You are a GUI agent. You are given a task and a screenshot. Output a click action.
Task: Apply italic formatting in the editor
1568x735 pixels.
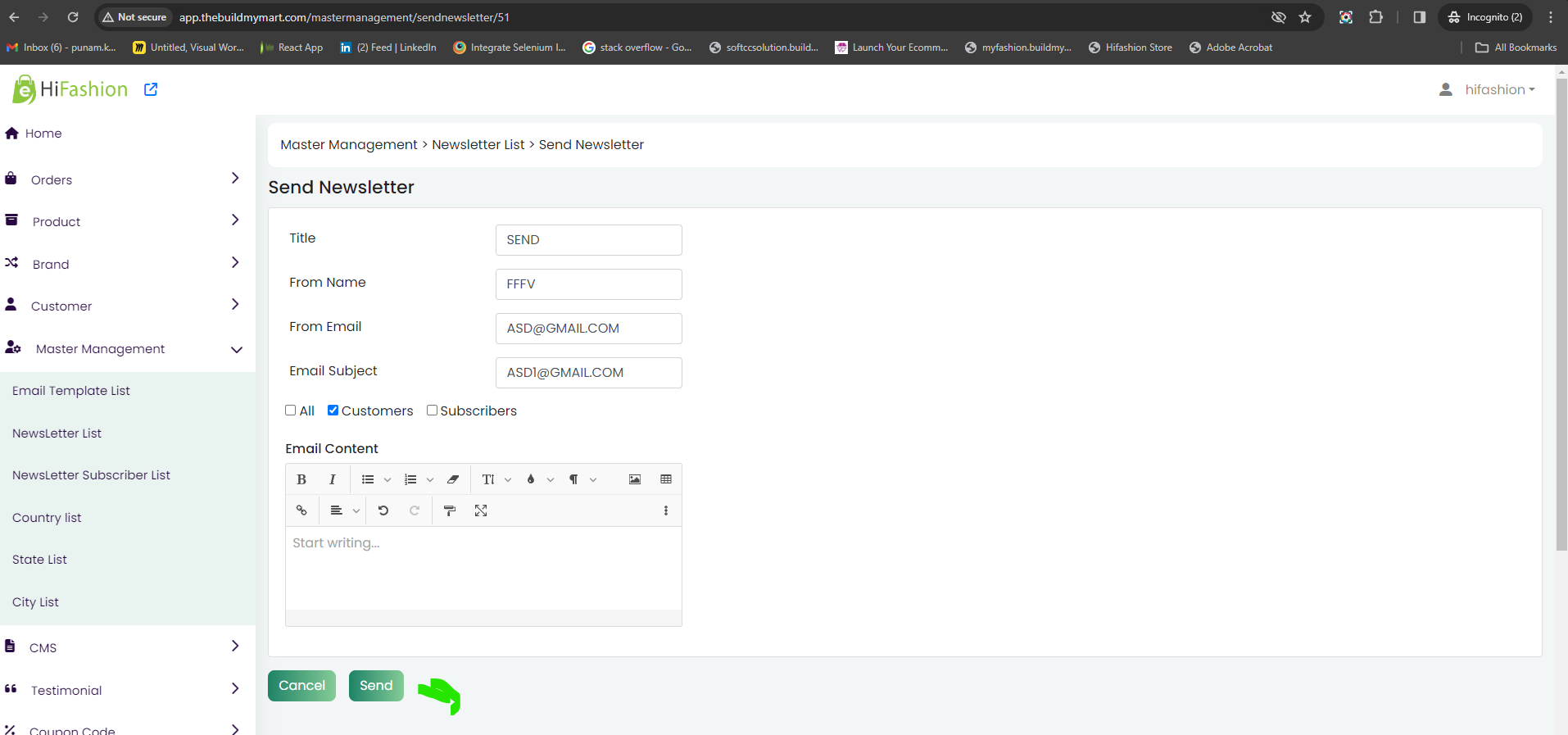[x=332, y=479]
